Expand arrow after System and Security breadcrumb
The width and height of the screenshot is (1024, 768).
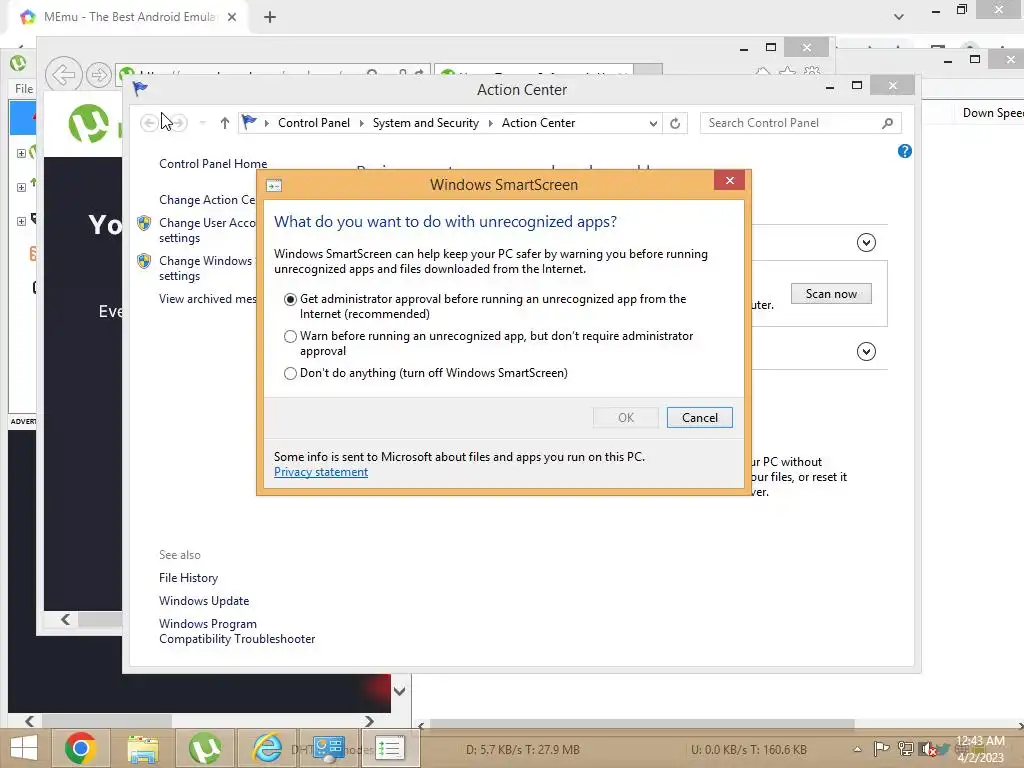coord(490,123)
